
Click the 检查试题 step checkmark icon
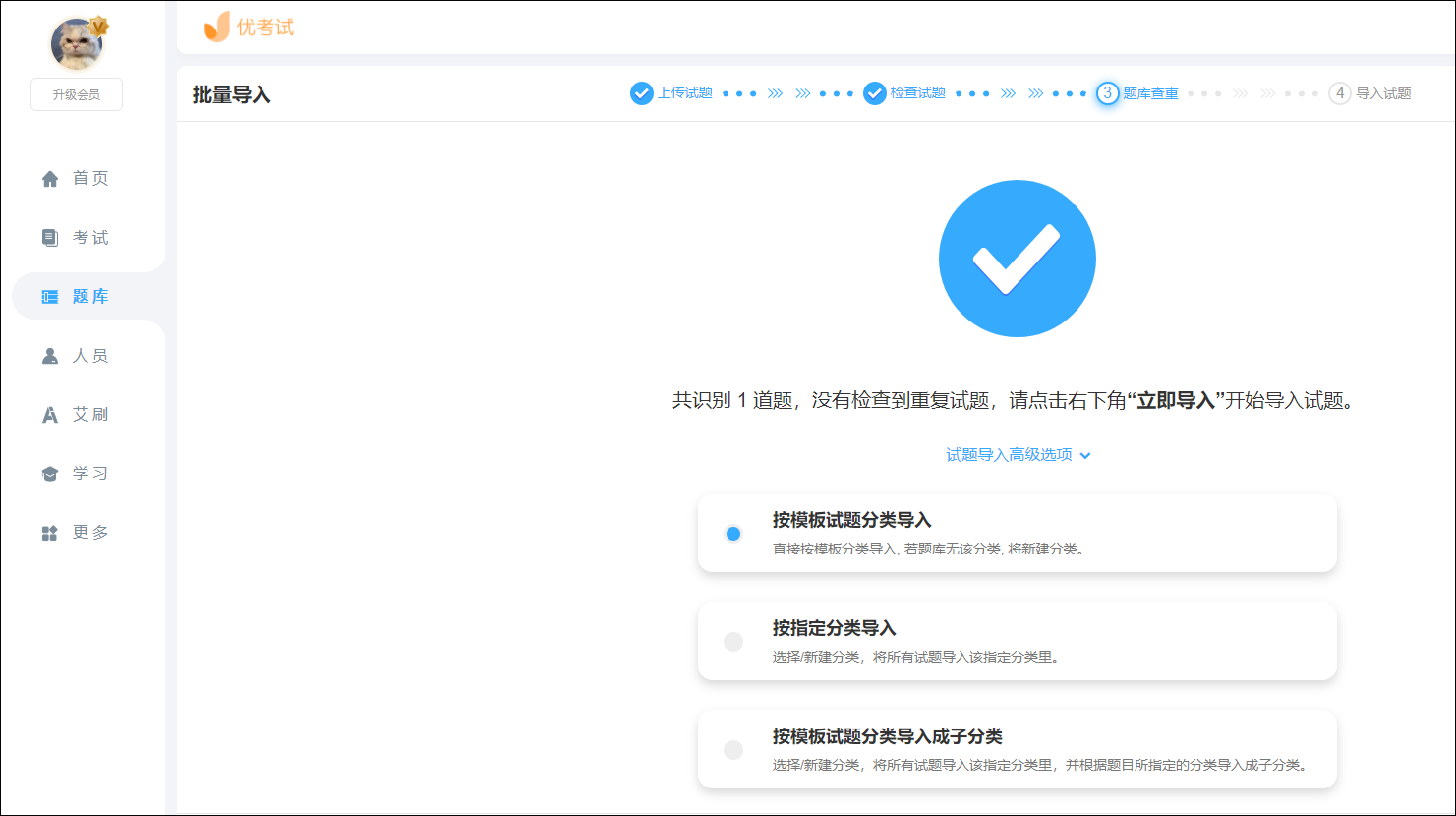pyautogui.click(x=875, y=93)
